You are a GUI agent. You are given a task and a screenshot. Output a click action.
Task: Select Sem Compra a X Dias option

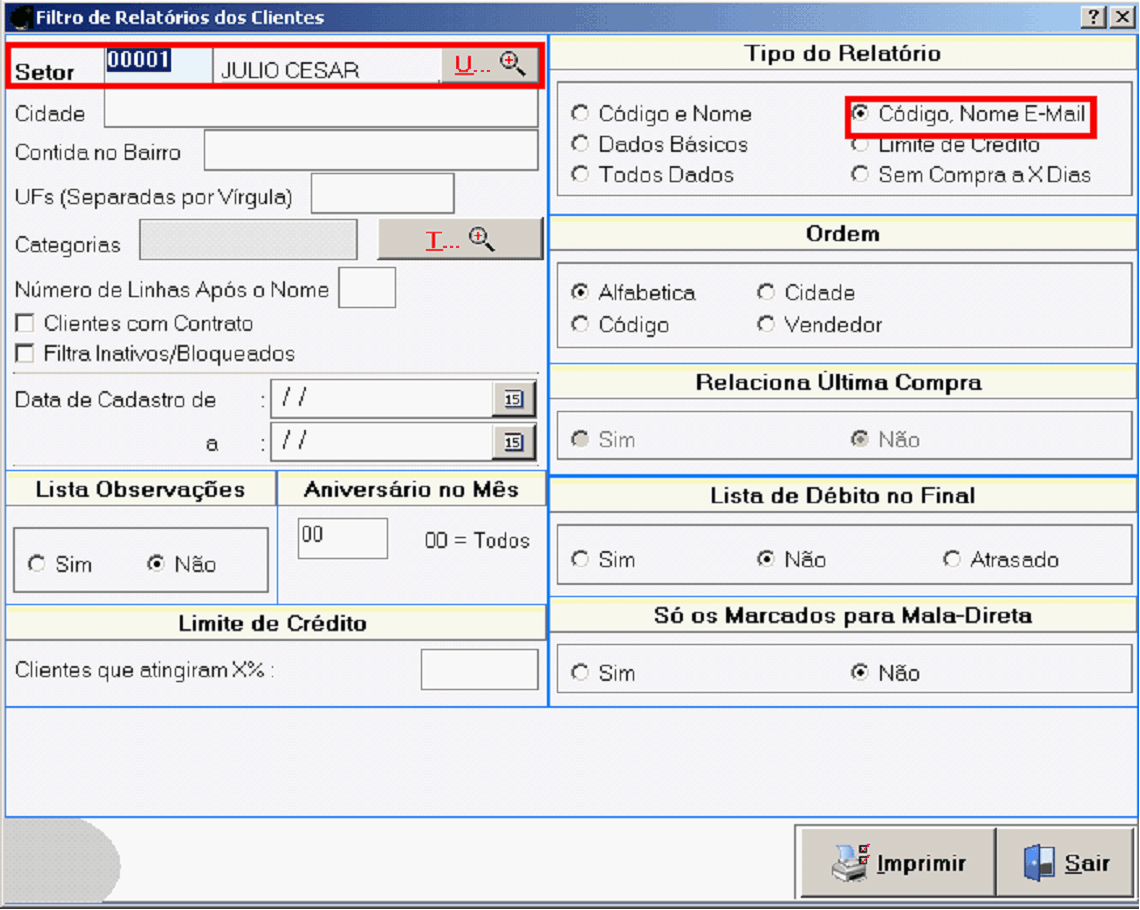(860, 175)
